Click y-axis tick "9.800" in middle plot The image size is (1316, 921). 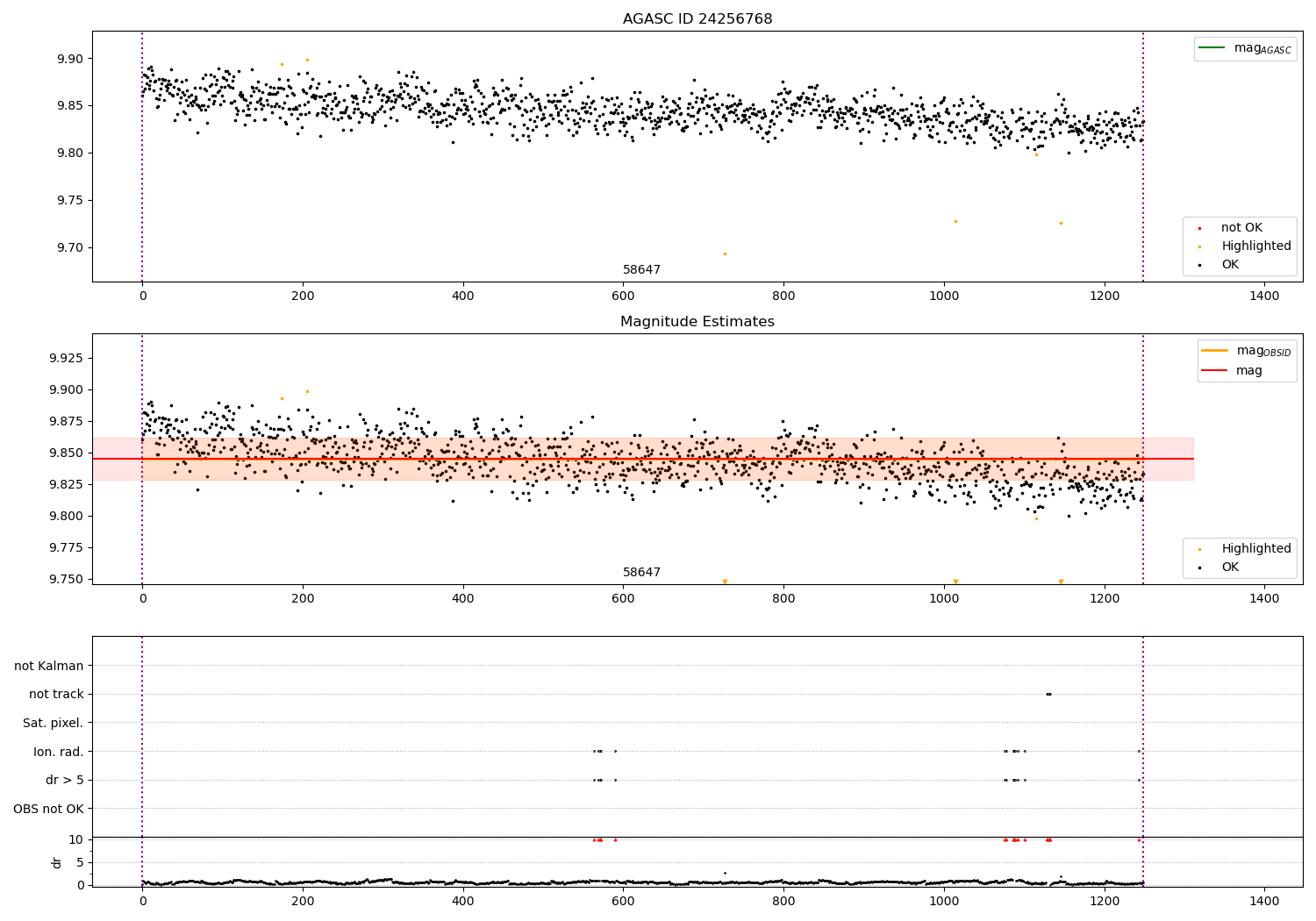coord(66,517)
